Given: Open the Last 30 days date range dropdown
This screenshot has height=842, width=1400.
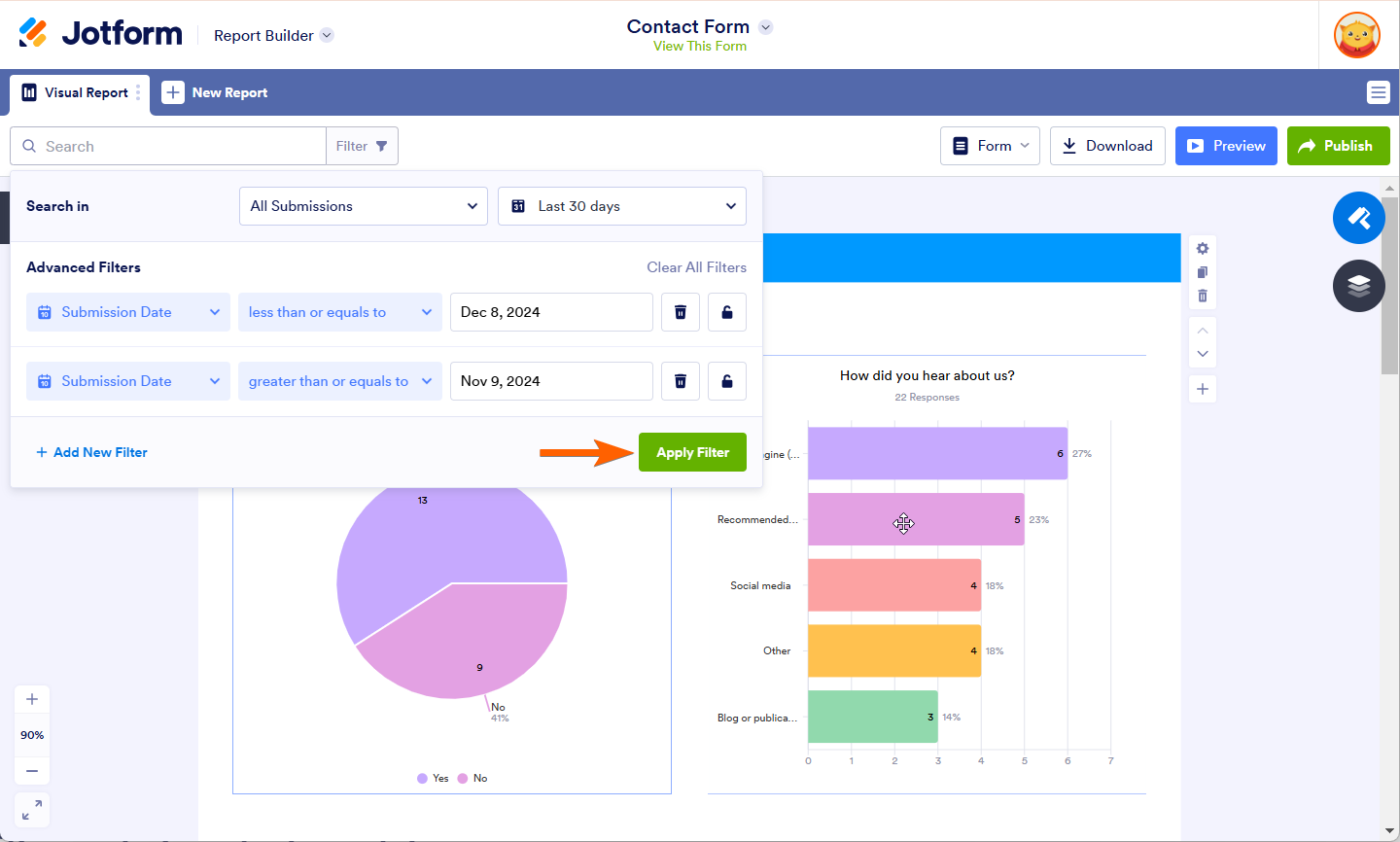Looking at the screenshot, I should (x=622, y=206).
